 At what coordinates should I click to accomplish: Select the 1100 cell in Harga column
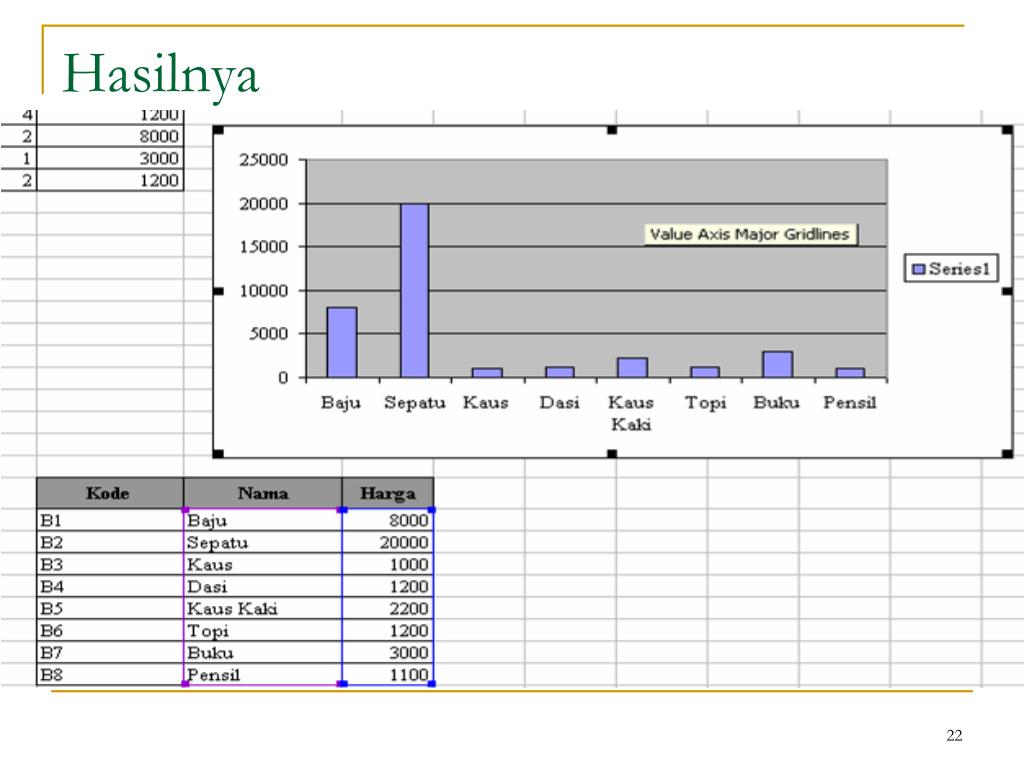[388, 675]
